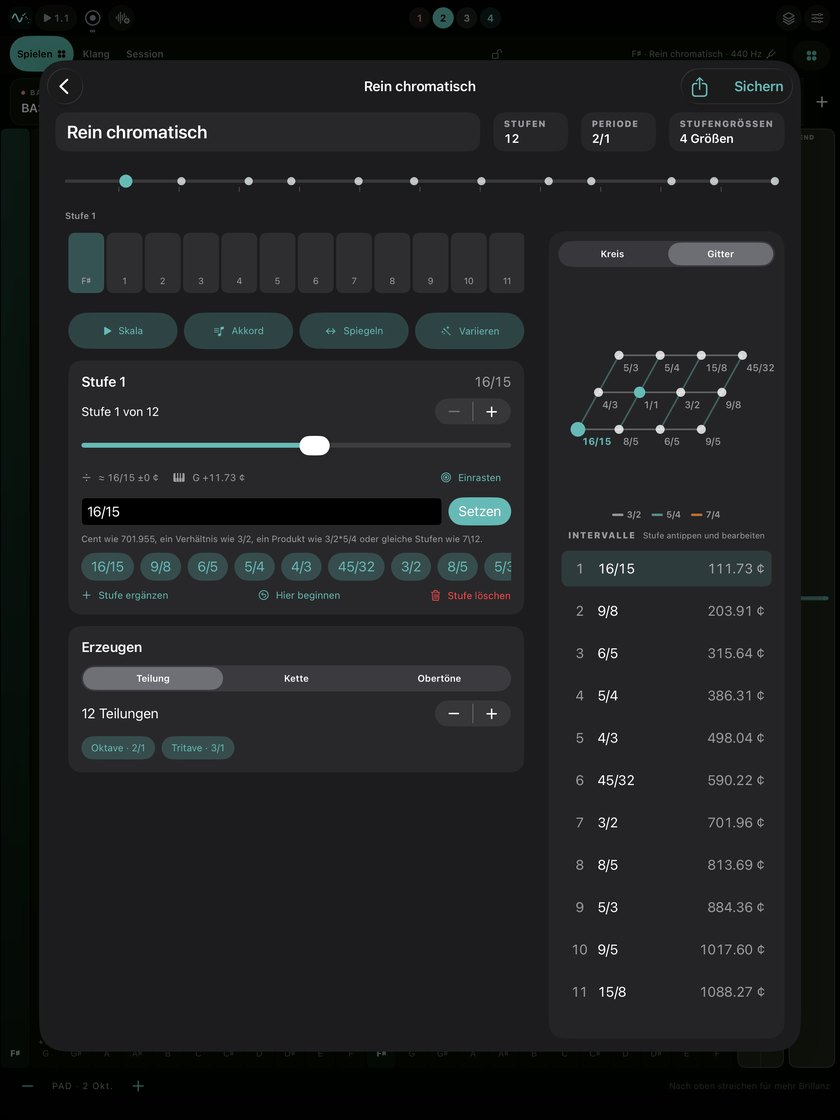Decrease the 12 Teilungen count
The image size is (840, 1120).
[454, 714]
